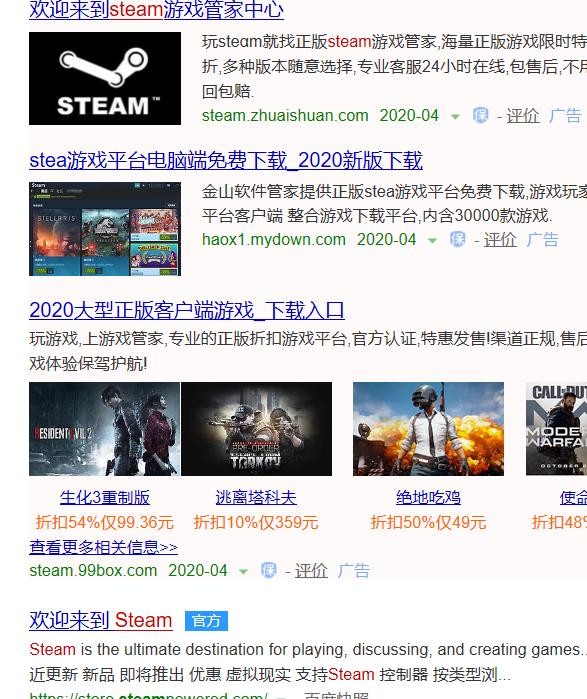Screen dimensions: 587x699
Task: Open 评价 link for haox1.mydown.com result
Action: (x=500, y=240)
